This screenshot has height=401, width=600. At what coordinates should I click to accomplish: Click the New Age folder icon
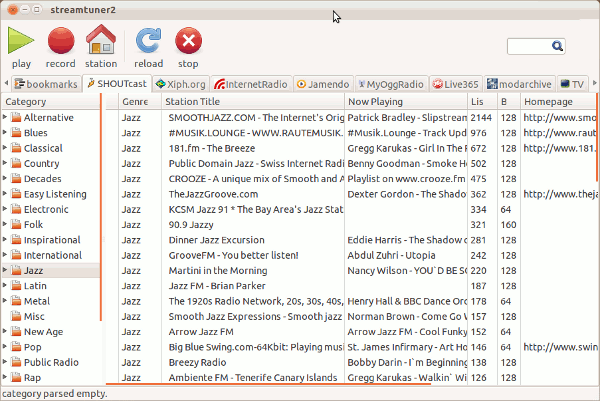pyautogui.click(x=16, y=331)
